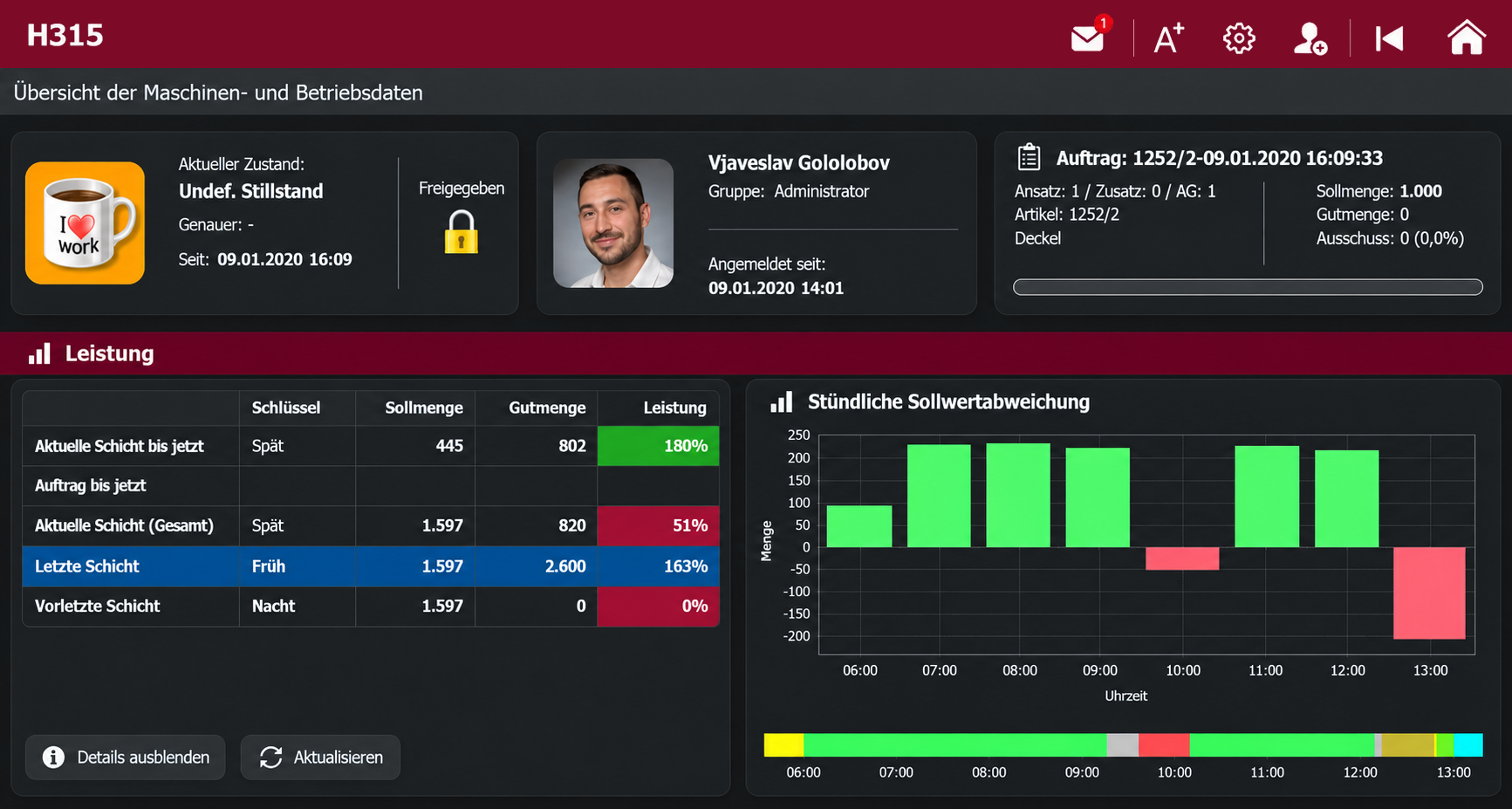This screenshot has width=1512, height=809.
Task: Select the Aktuelle Schicht bis jetzt row
Action: (371, 446)
